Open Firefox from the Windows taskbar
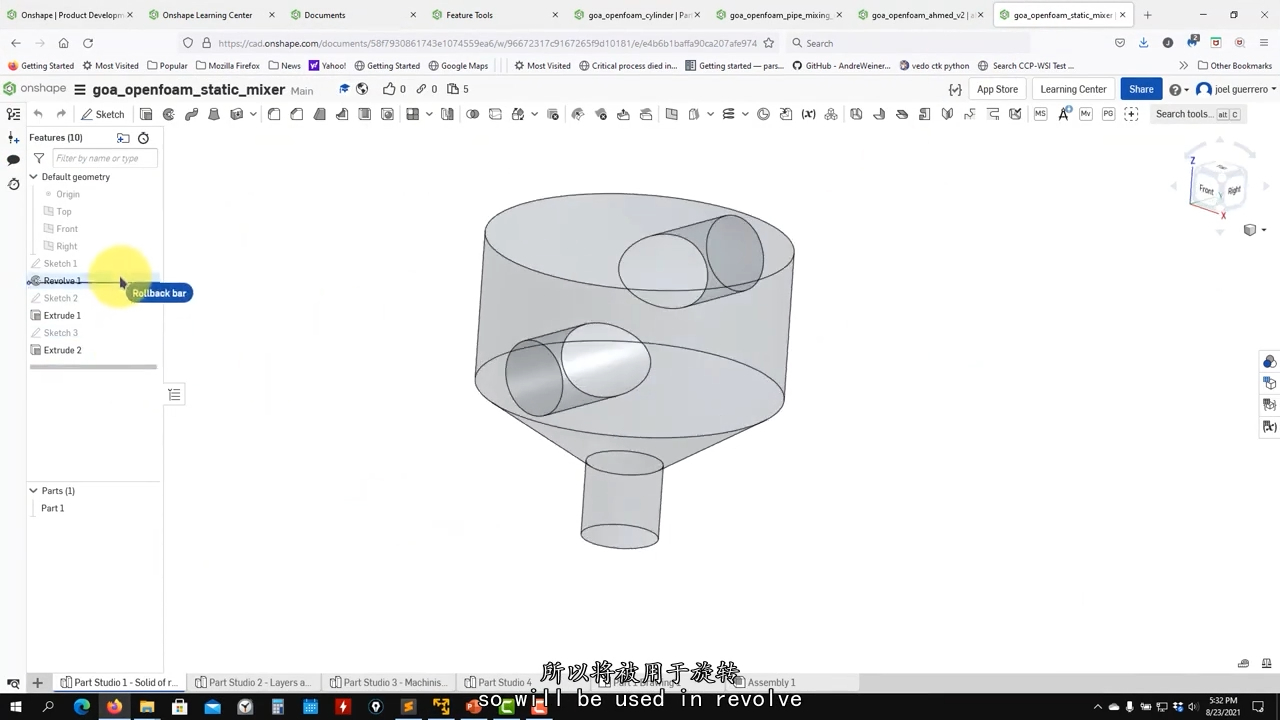 (114, 707)
